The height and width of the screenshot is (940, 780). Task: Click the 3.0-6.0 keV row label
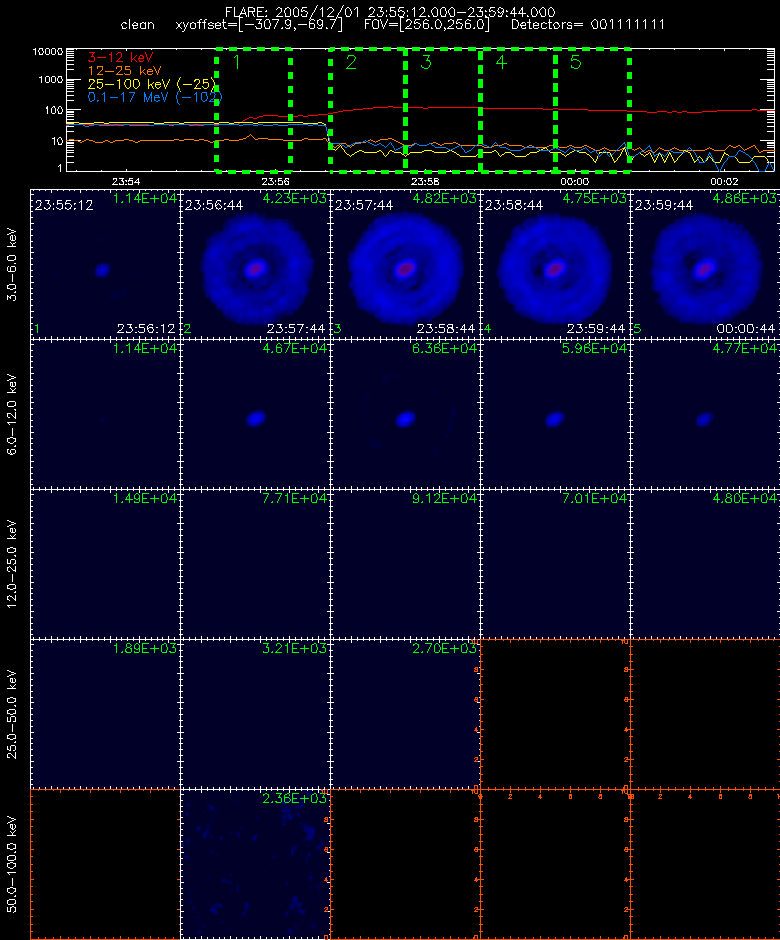tap(12, 264)
